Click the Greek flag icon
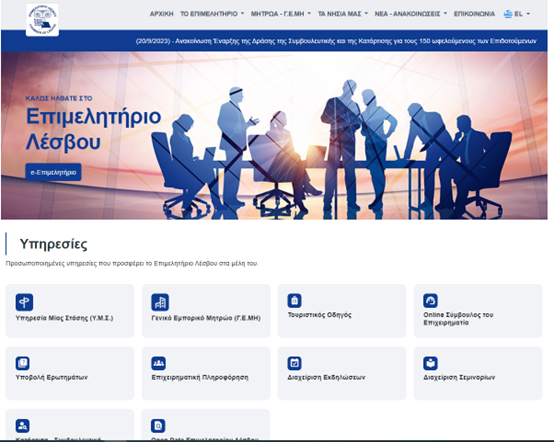This screenshot has width=554, height=442. [x=508, y=14]
